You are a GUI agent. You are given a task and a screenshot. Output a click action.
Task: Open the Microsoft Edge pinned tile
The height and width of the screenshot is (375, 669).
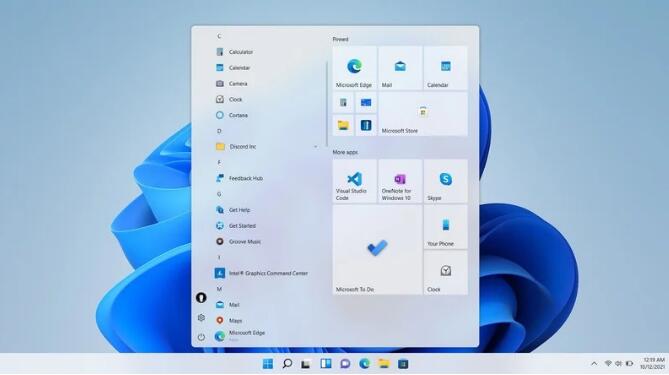(354, 68)
